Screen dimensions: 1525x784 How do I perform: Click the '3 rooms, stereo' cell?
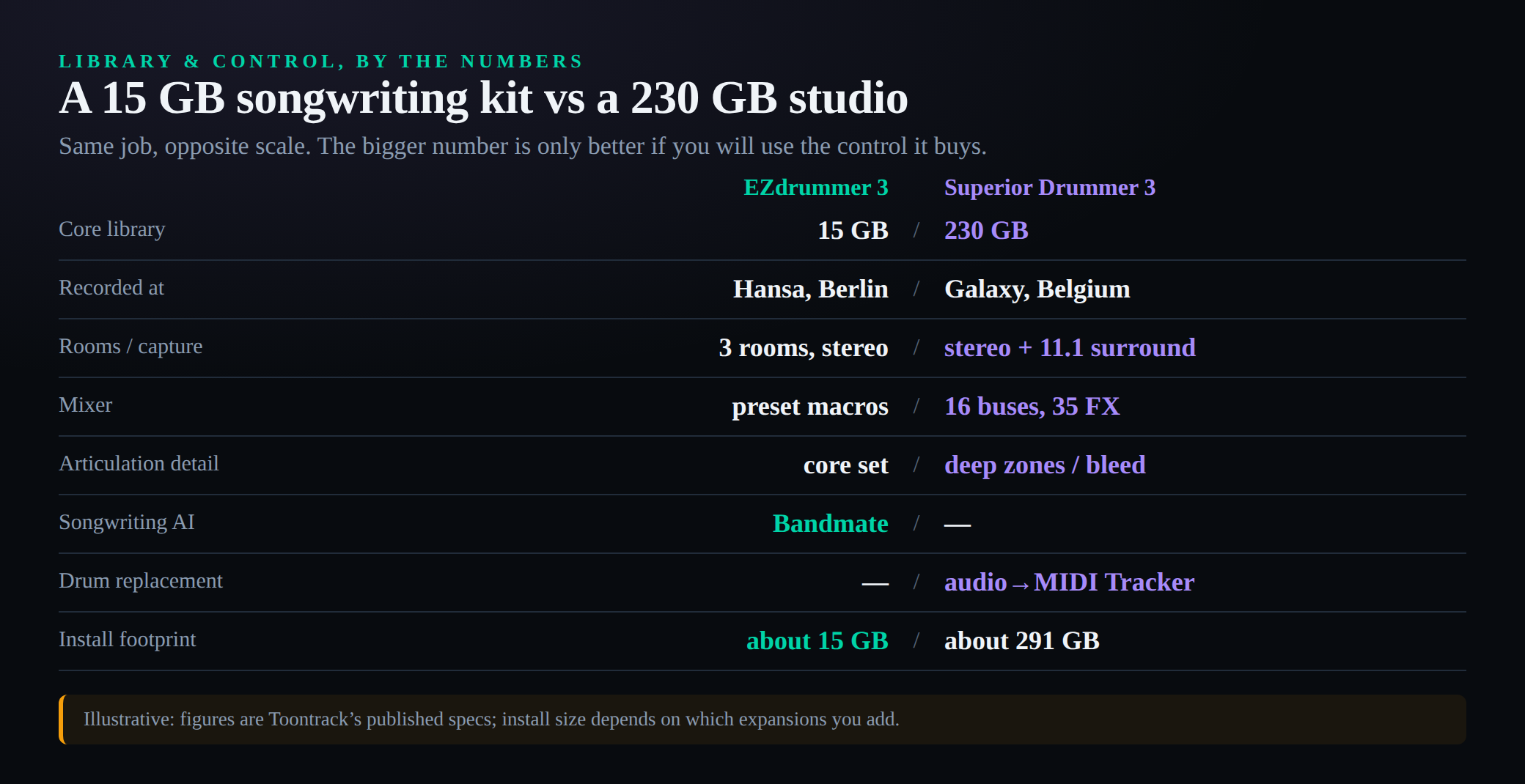pos(804,347)
